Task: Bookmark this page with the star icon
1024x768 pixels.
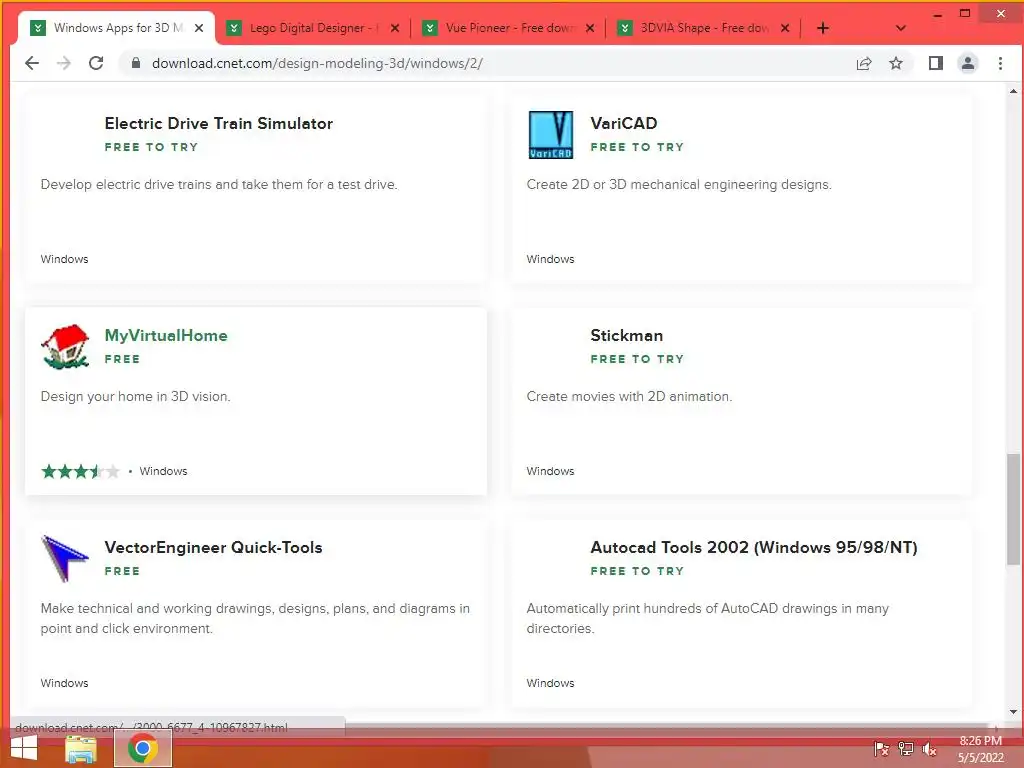Action: pos(896,63)
